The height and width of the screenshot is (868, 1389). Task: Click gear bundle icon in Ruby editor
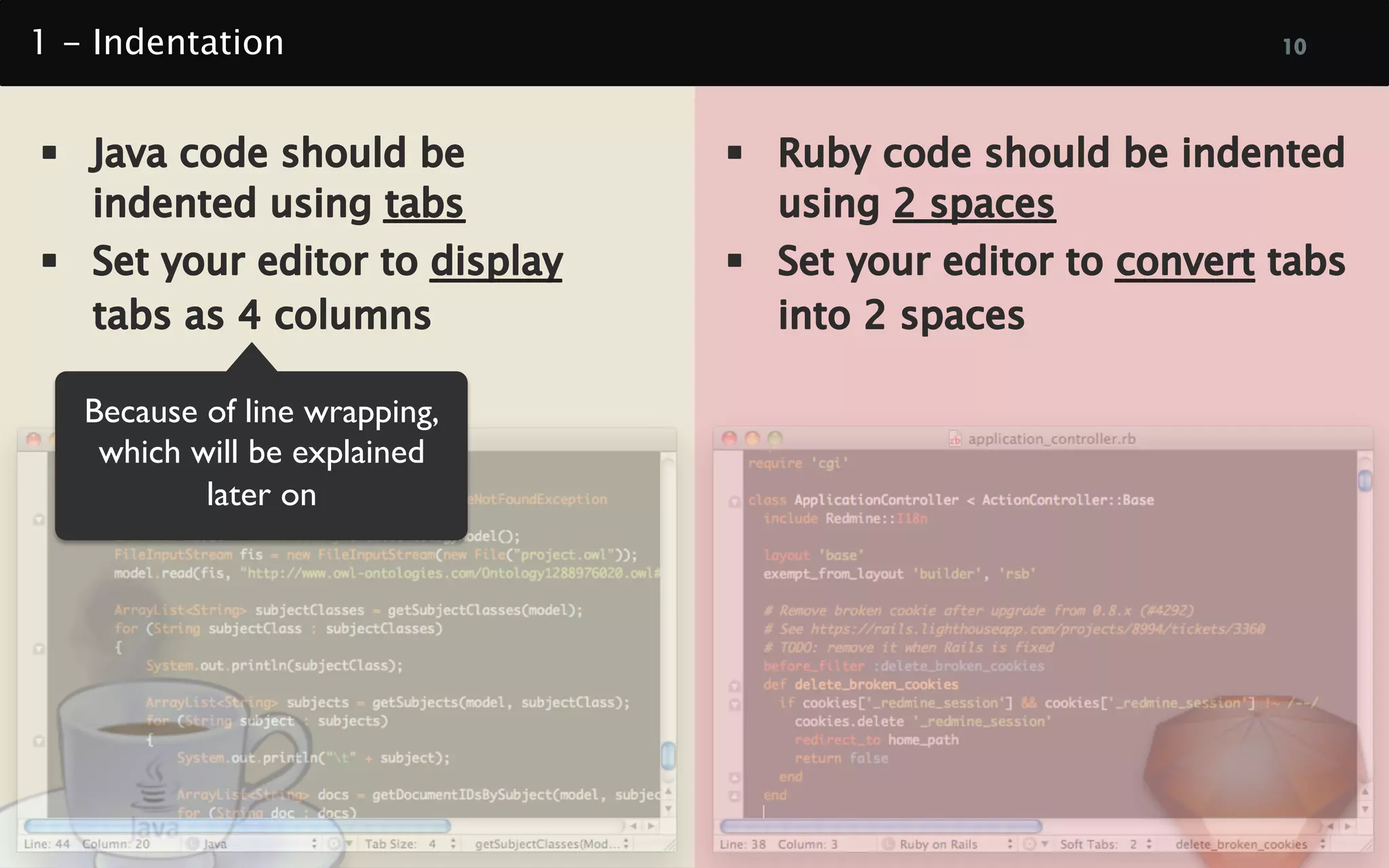pos(1031,844)
